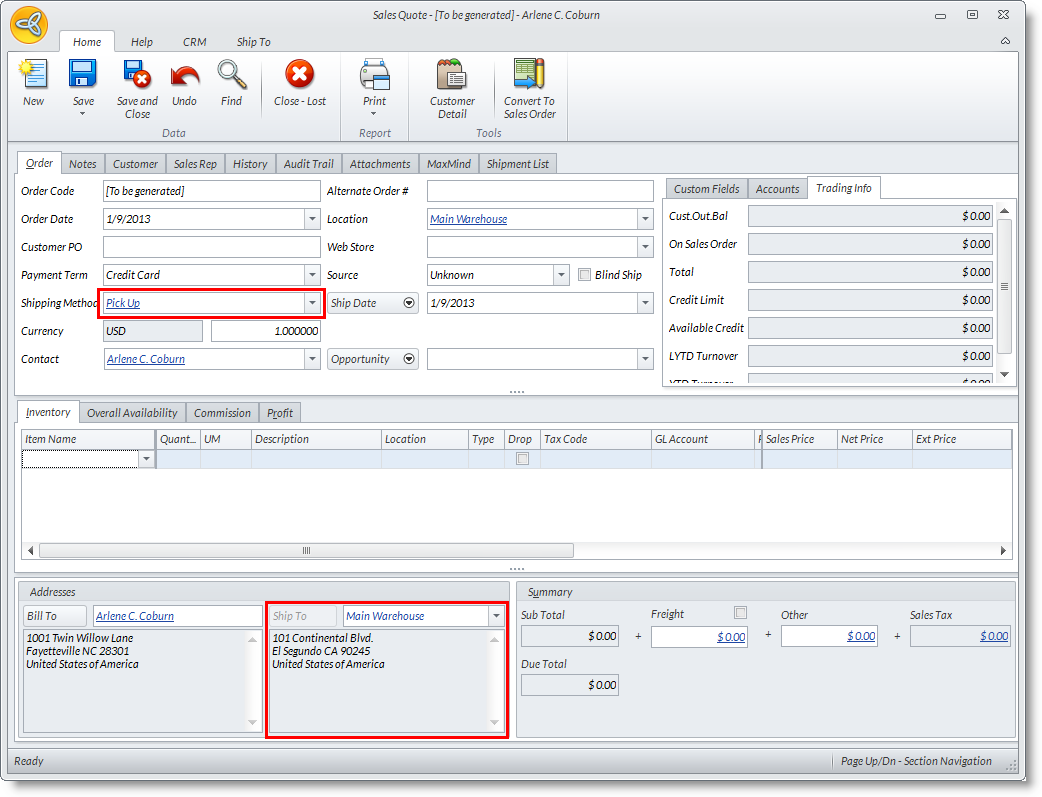Click the Main Warehouse location link
The width and height of the screenshot is (1042, 797).
468,219
